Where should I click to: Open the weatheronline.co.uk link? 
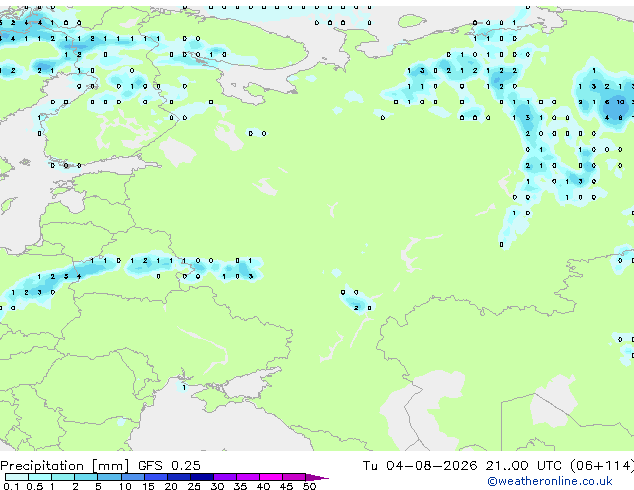pyautogui.click(x=549, y=481)
